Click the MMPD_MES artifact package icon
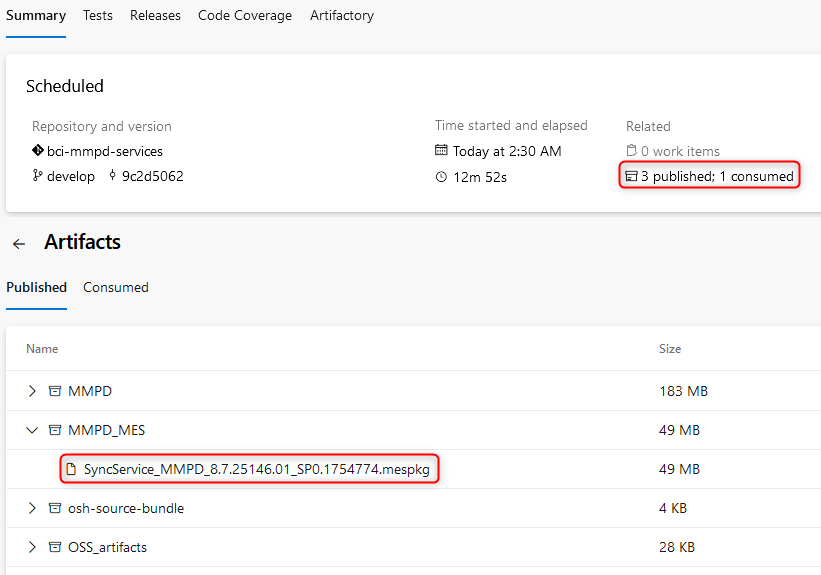 tap(55, 430)
